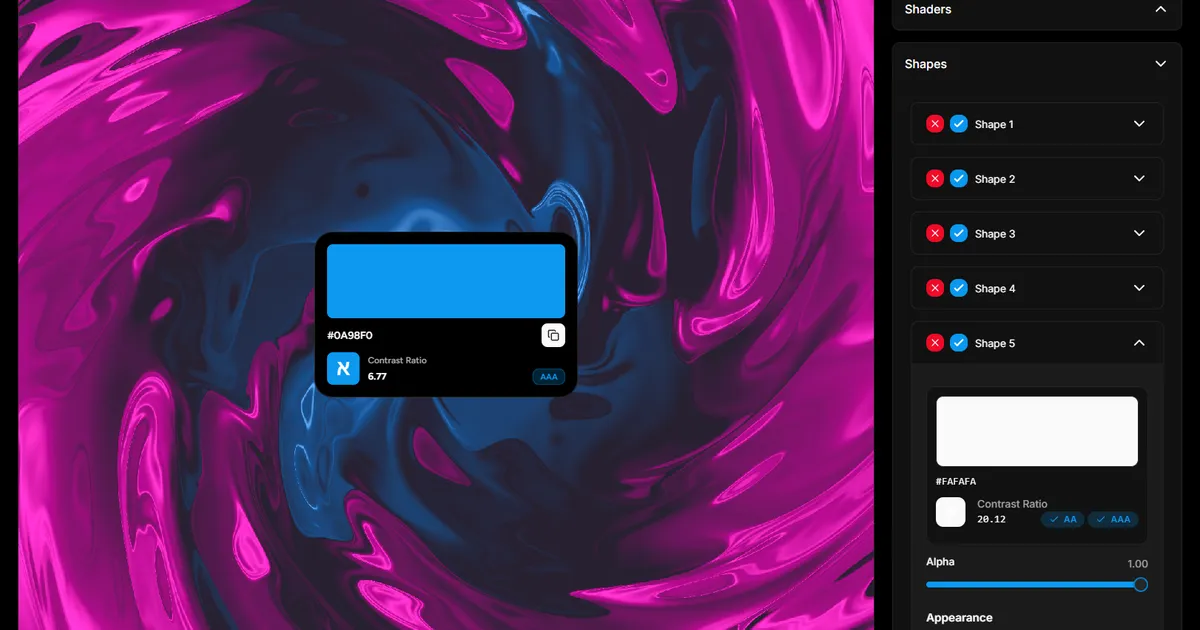Click the white contrast preview square

pyautogui.click(x=950, y=512)
